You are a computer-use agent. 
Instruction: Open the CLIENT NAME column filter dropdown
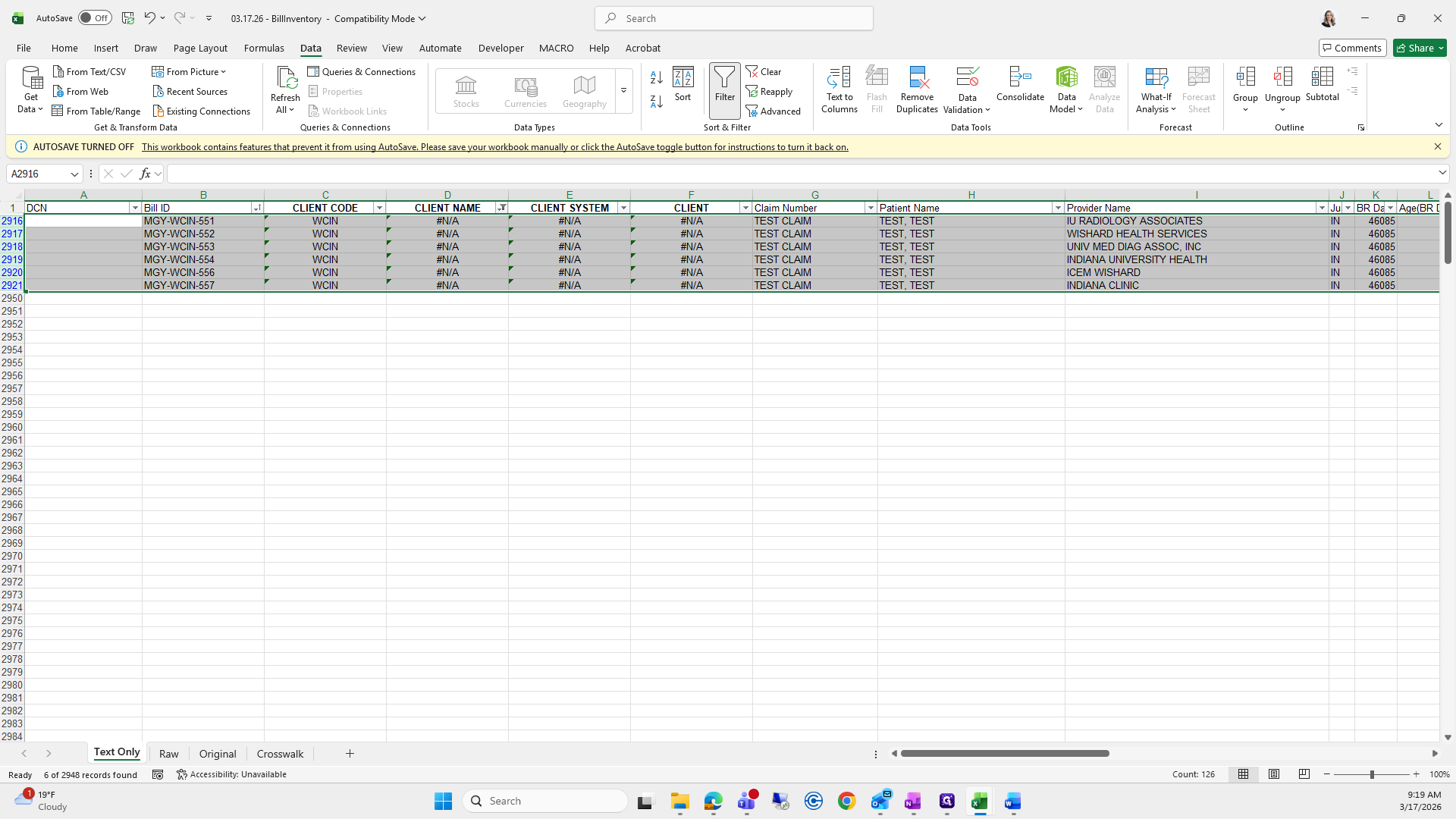coord(501,208)
